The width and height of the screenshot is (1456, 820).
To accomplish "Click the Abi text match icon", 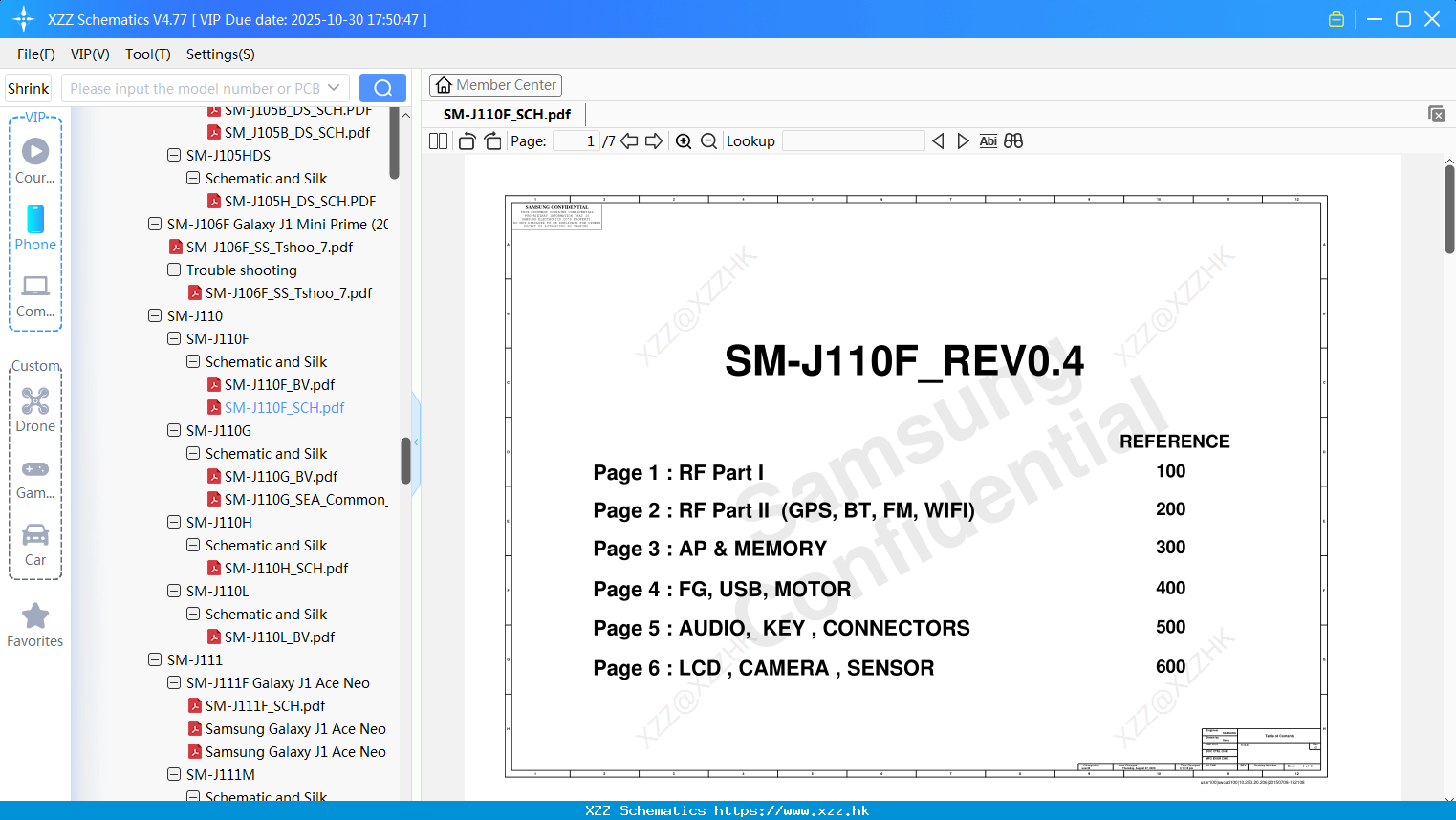I will click(x=989, y=140).
